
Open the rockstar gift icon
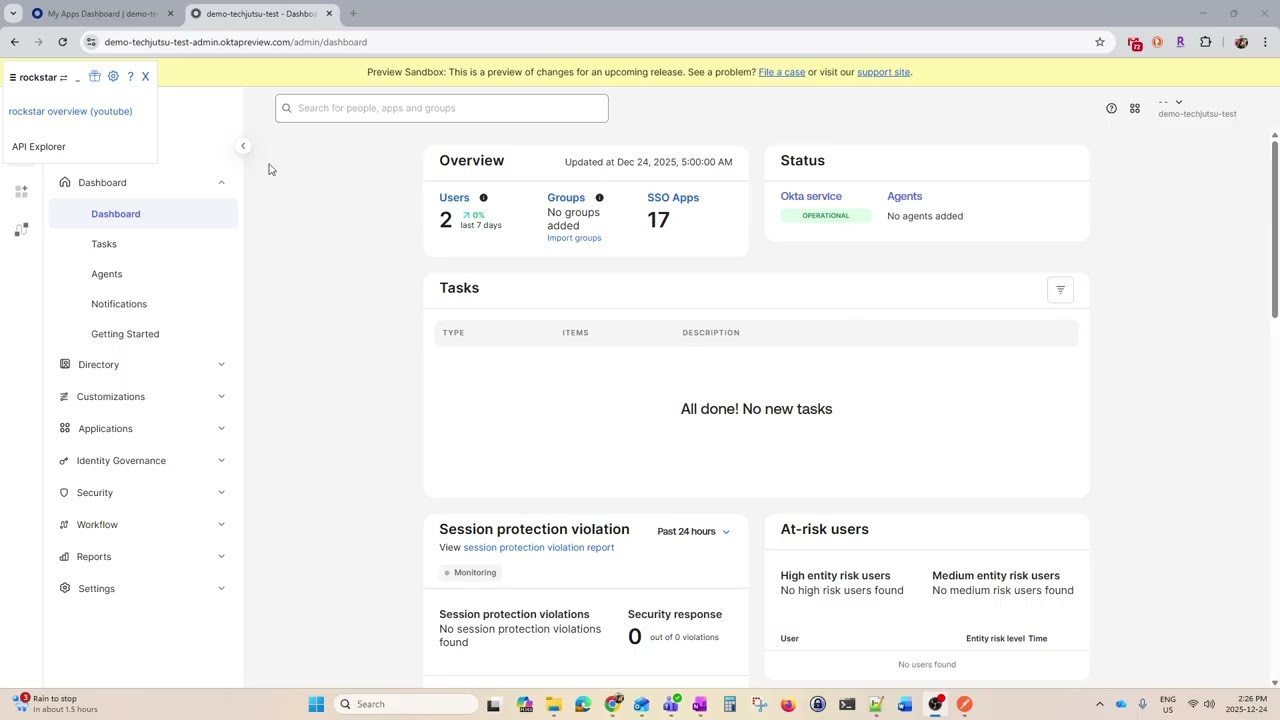click(95, 77)
